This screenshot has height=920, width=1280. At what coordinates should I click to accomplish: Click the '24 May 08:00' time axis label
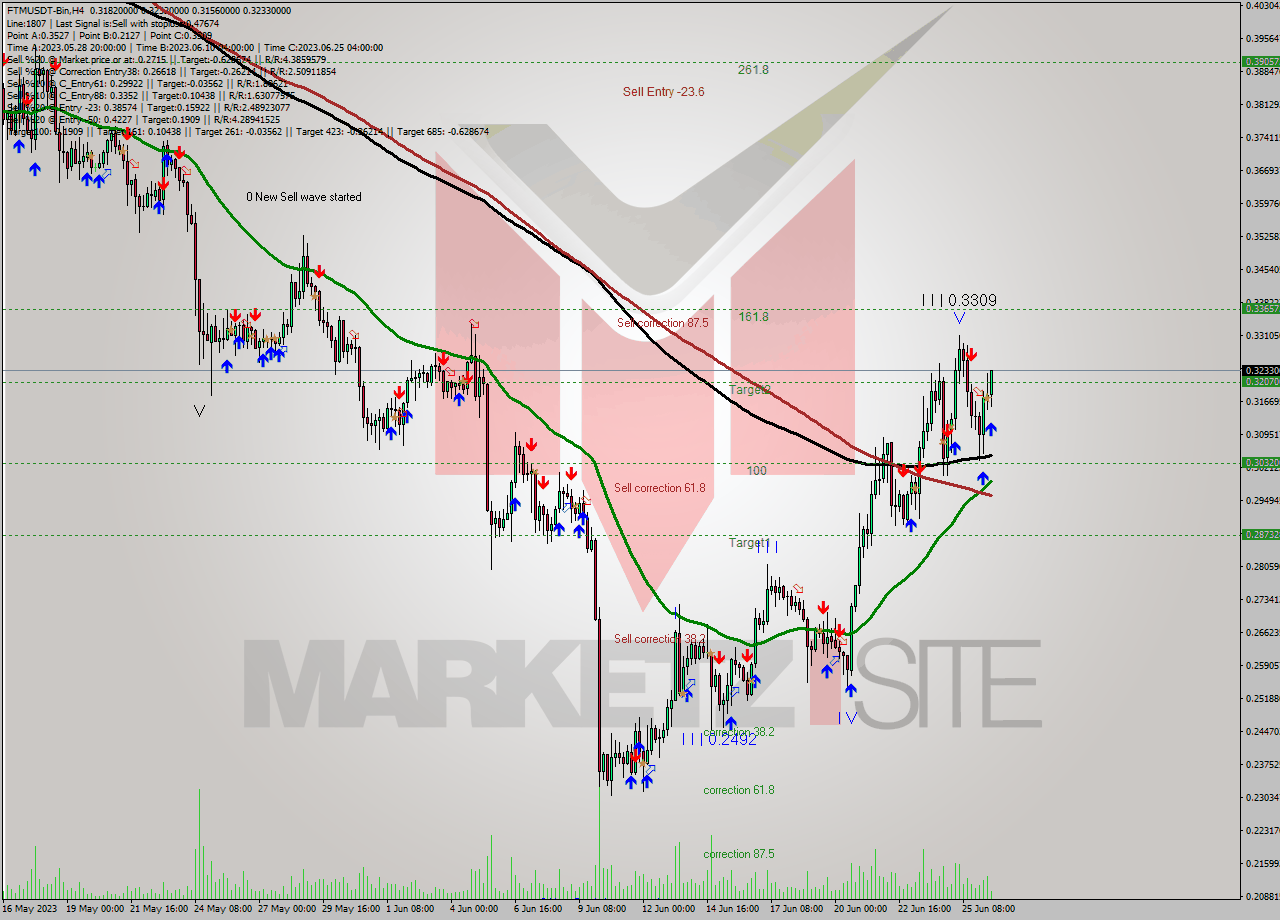pyautogui.click(x=223, y=909)
